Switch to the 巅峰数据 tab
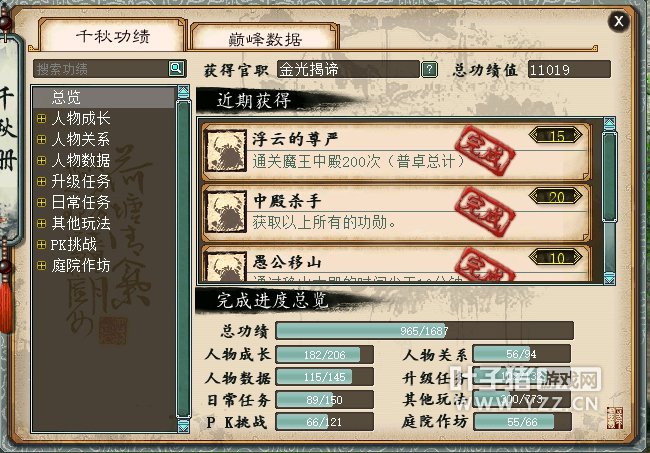Image resolution: width=650 pixels, height=453 pixels. [265, 39]
